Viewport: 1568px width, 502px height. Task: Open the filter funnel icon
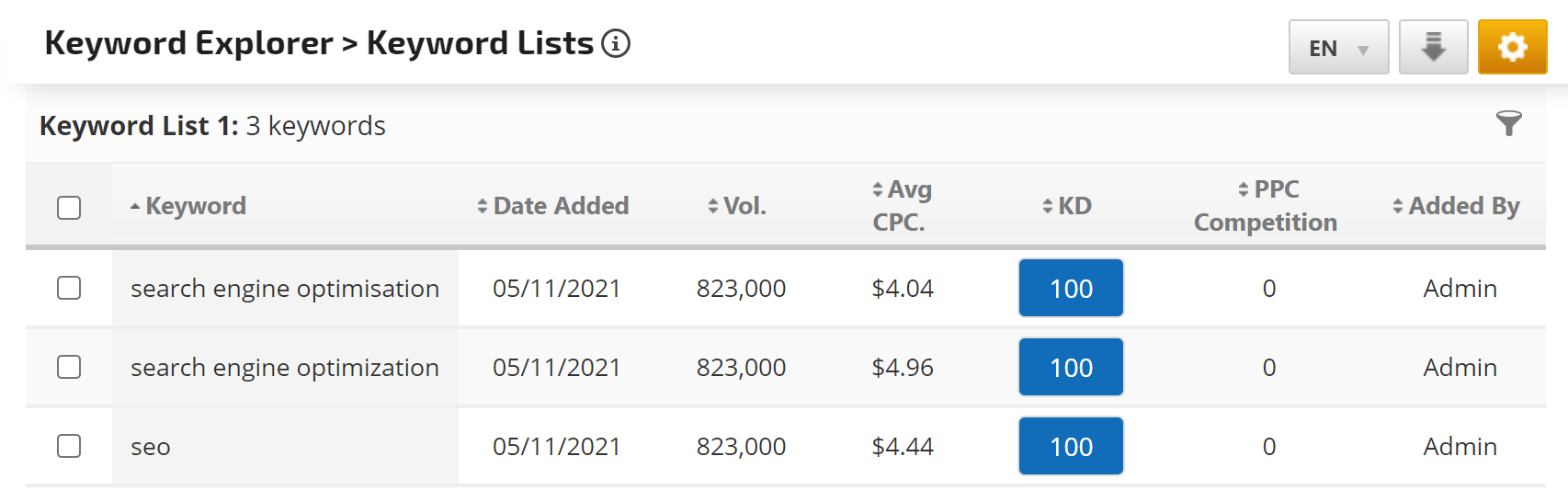[1508, 123]
